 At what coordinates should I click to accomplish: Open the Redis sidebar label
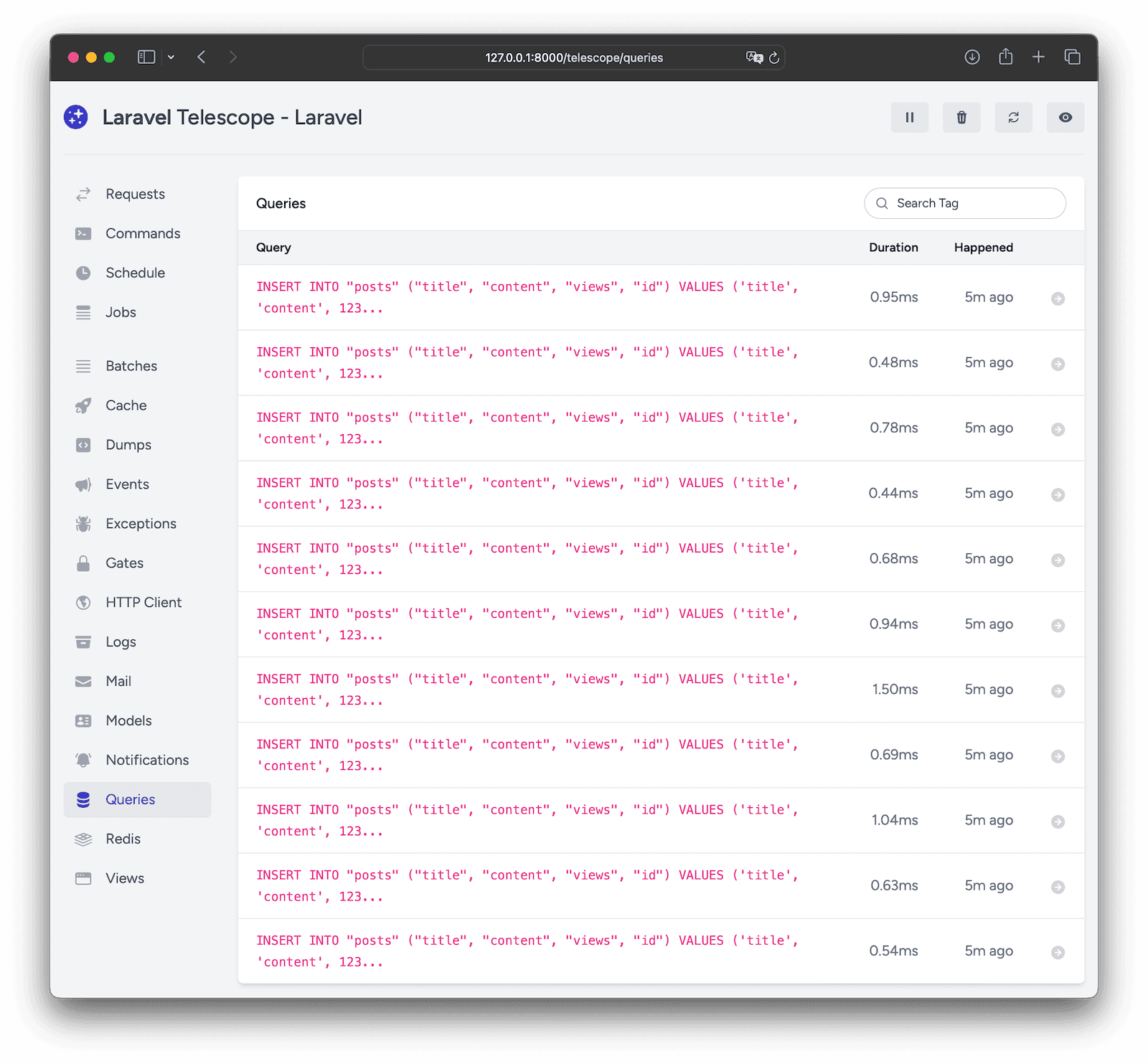pos(123,839)
